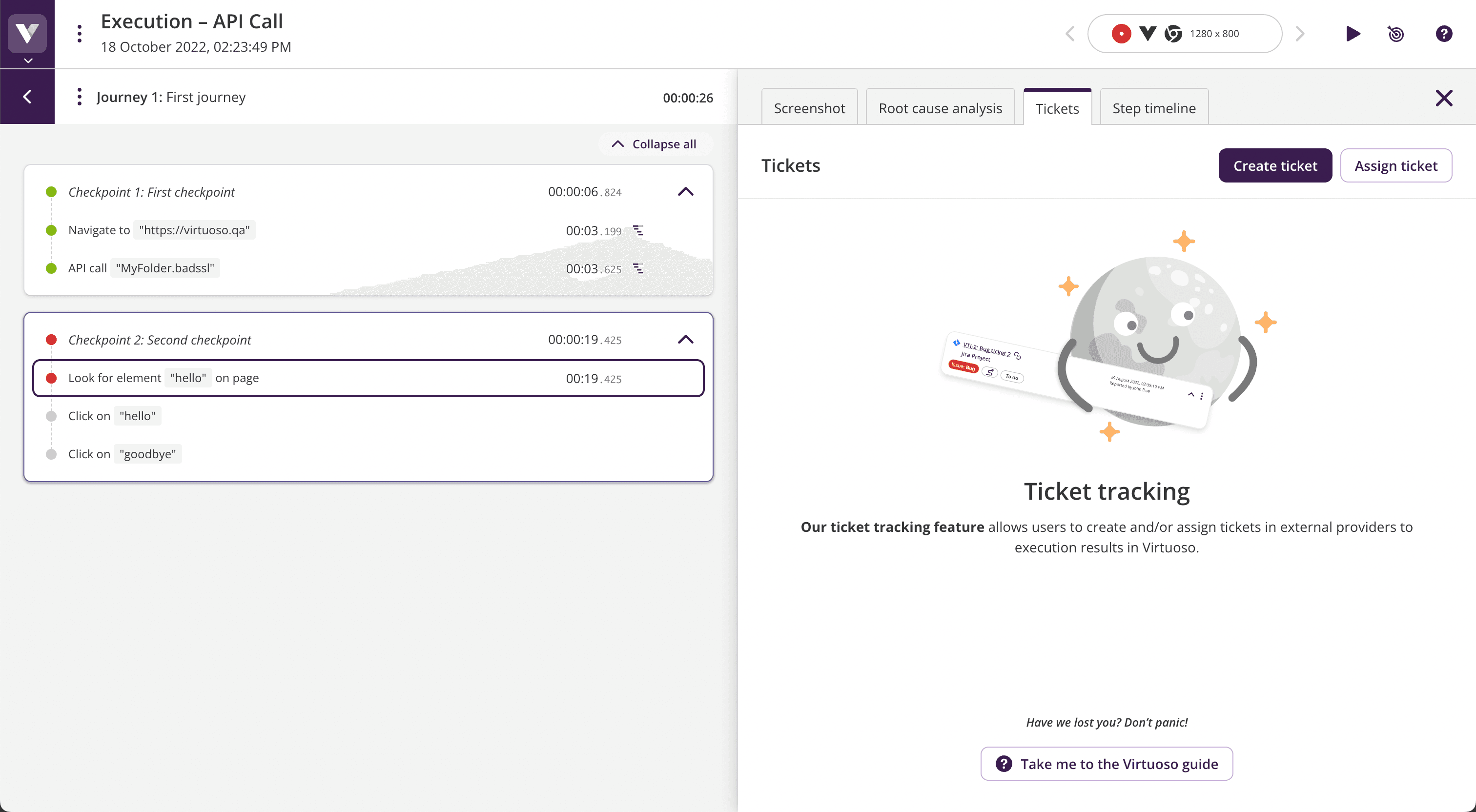Switch to the Screenshot tab
Screen dimensions: 1476x812
[810, 107]
